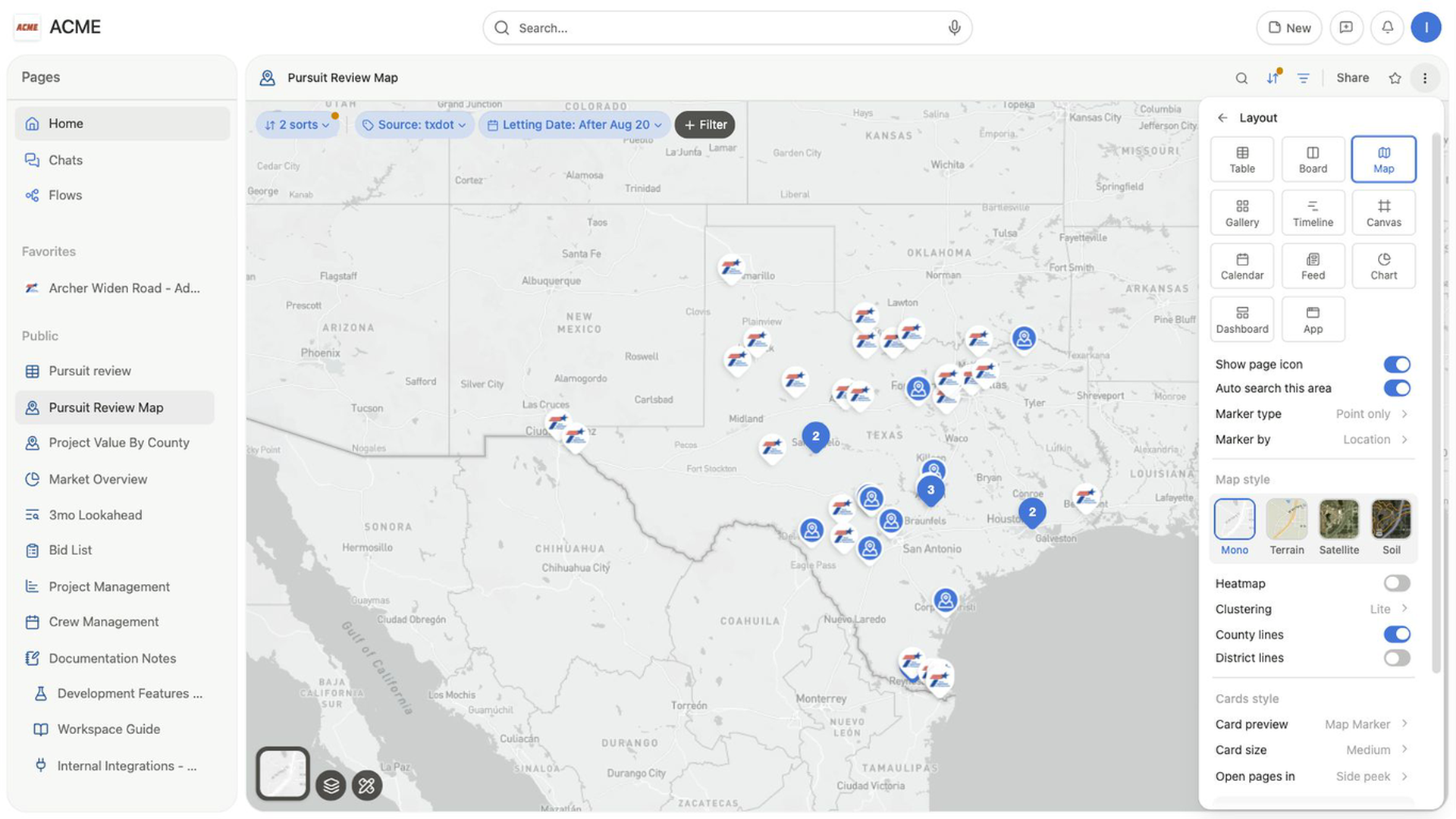Open the Marker type option
Image resolution: width=1456 pixels, height=819 pixels.
pos(1313,414)
